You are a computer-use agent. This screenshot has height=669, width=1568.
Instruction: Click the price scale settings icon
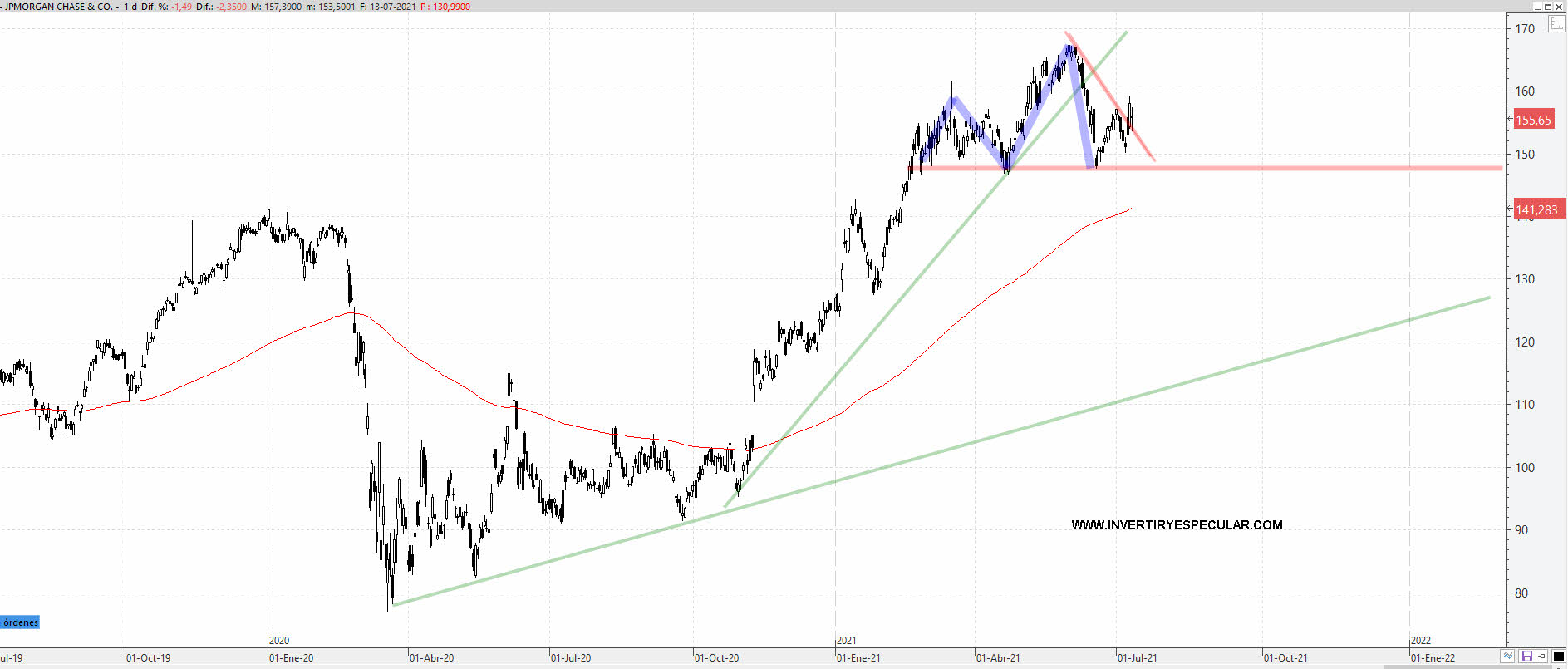click(1556, 24)
